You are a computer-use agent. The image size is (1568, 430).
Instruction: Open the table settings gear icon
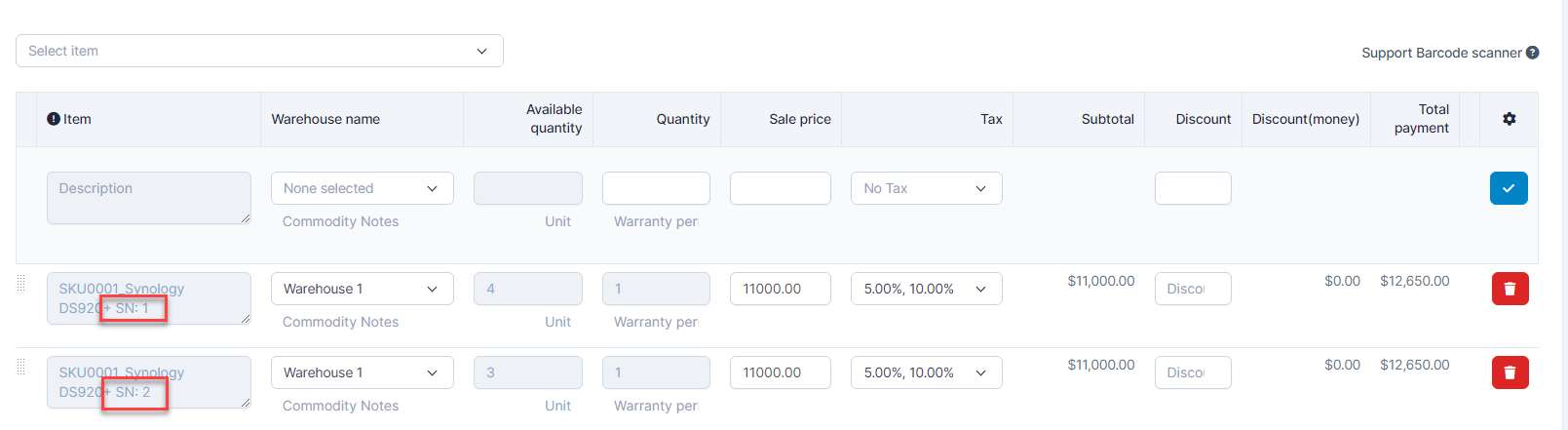pyautogui.click(x=1509, y=119)
